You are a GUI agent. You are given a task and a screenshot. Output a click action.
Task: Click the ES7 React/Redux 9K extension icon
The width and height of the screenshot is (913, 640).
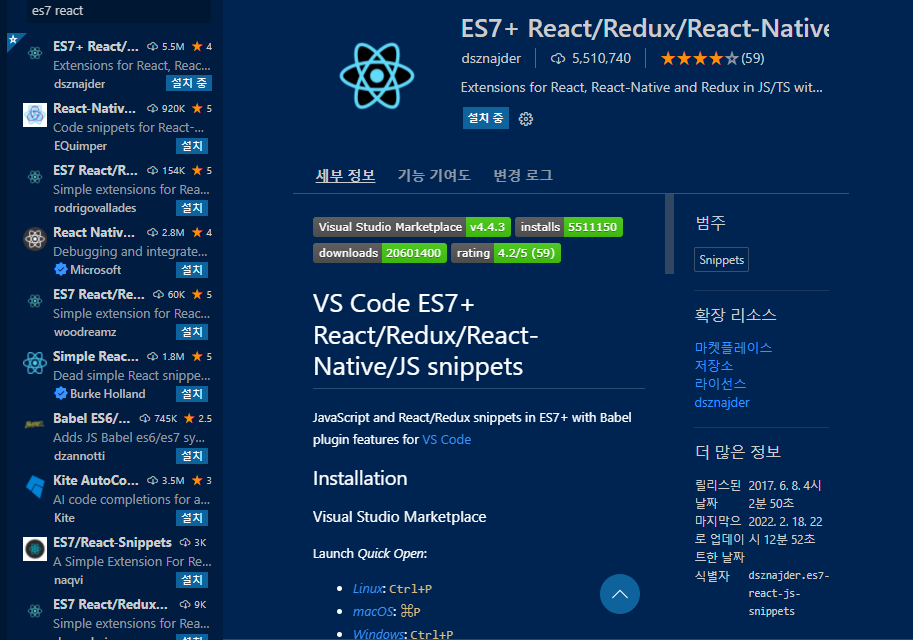click(35, 611)
